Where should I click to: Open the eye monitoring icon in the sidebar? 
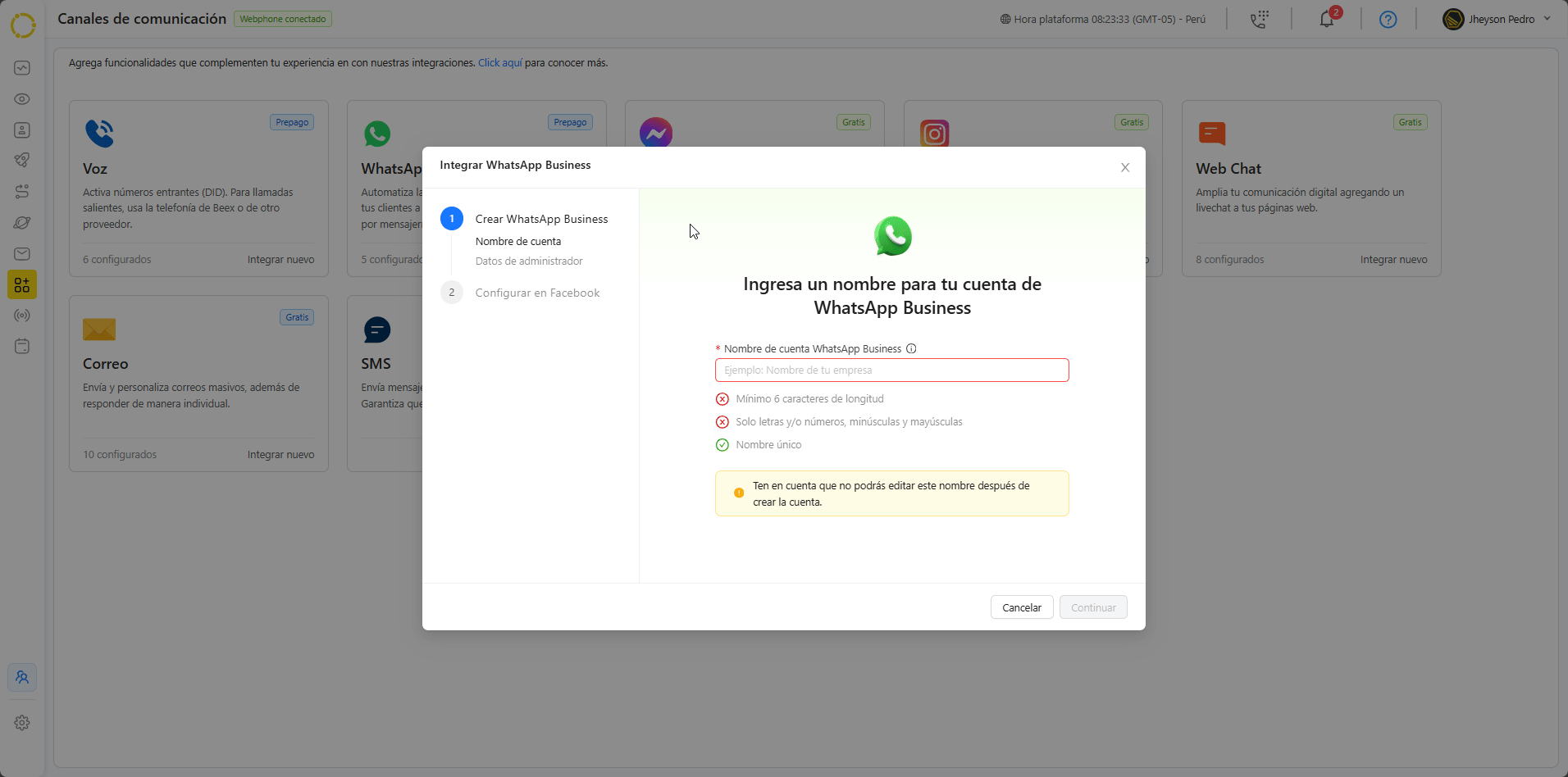coord(22,99)
